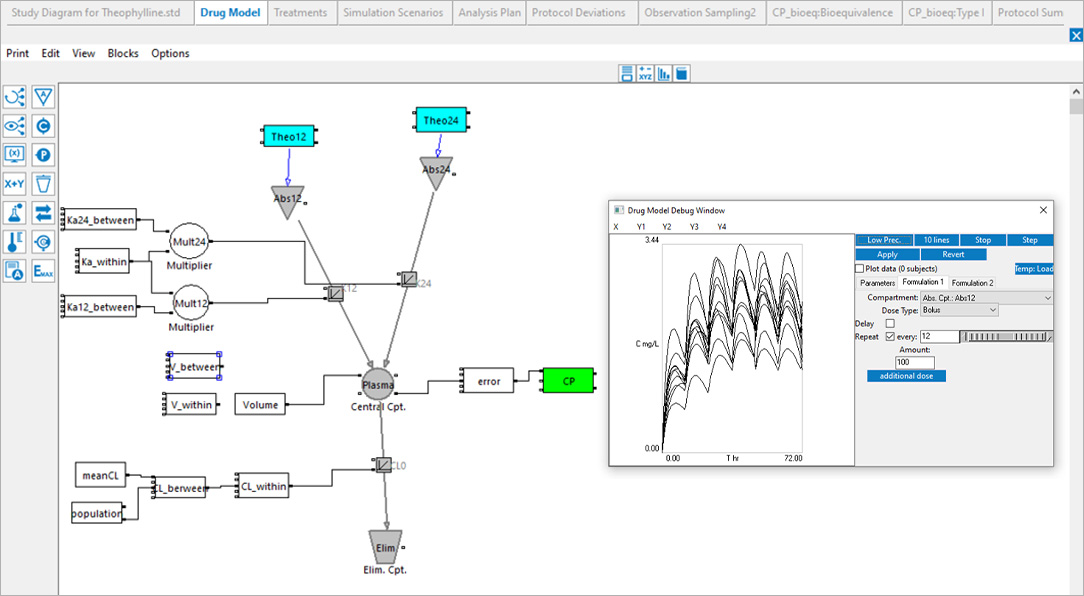
Task: Select the Emax model block tool
Action: coord(44,271)
